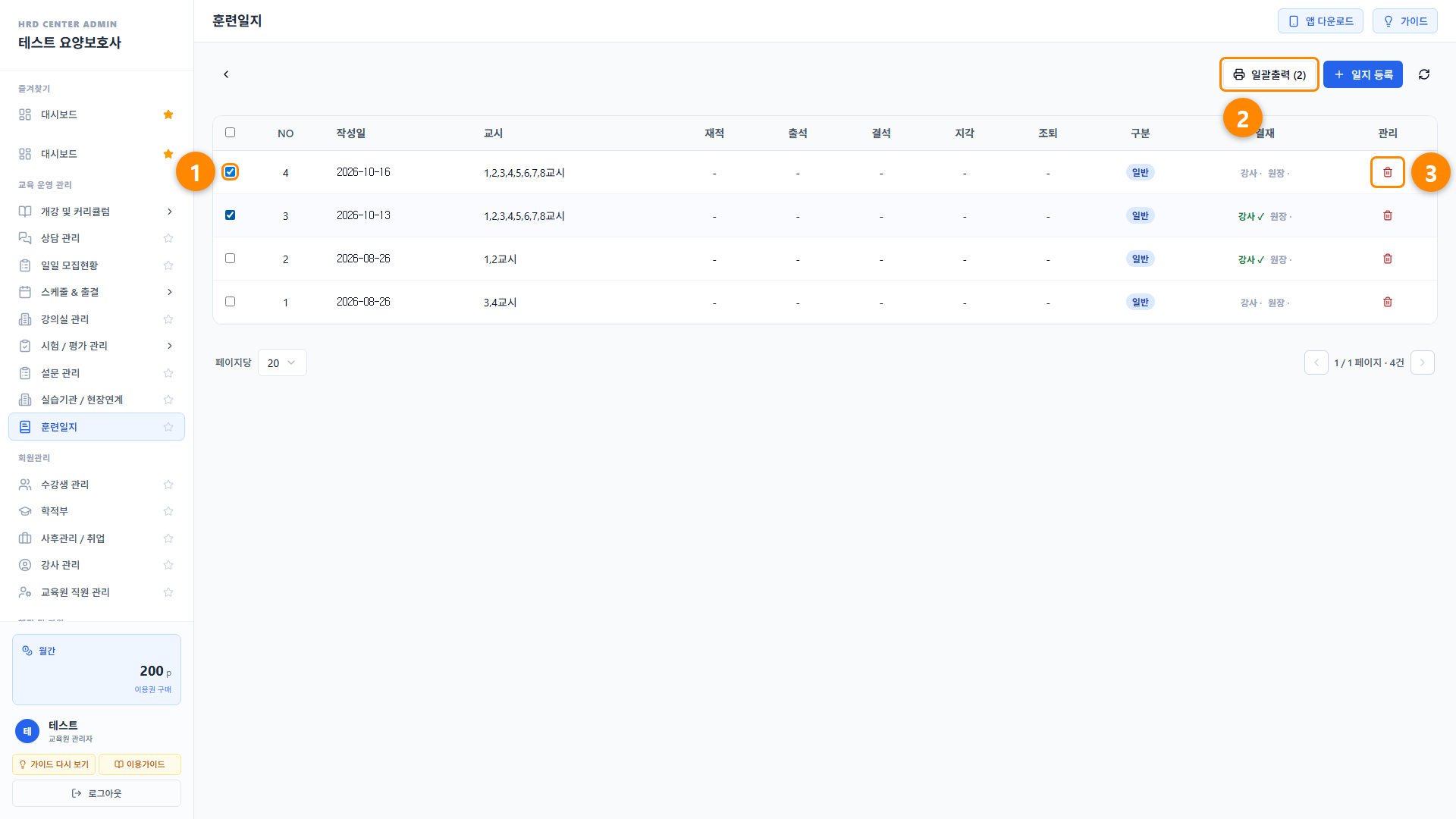
Task: Click trash icon for row number 2
Action: pos(1387,259)
